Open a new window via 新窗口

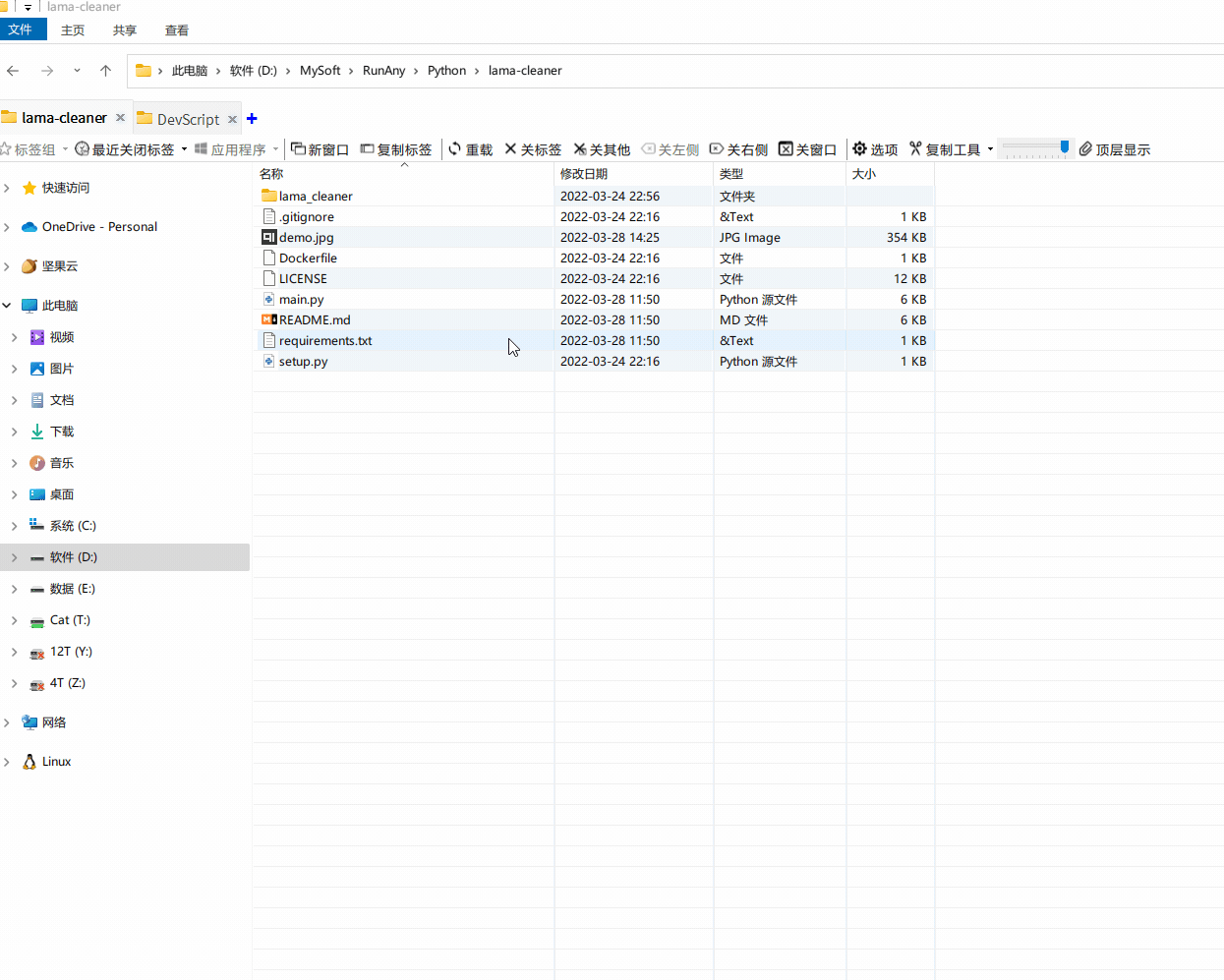(319, 148)
